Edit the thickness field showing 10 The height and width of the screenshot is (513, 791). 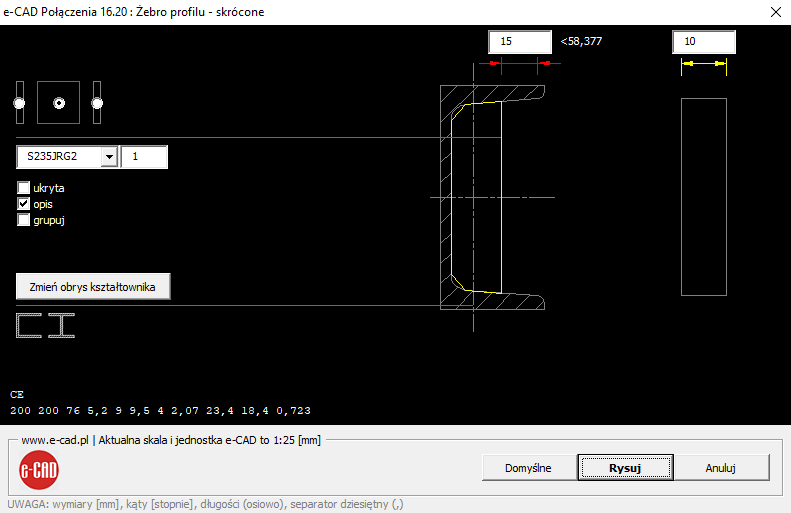click(x=704, y=41)
